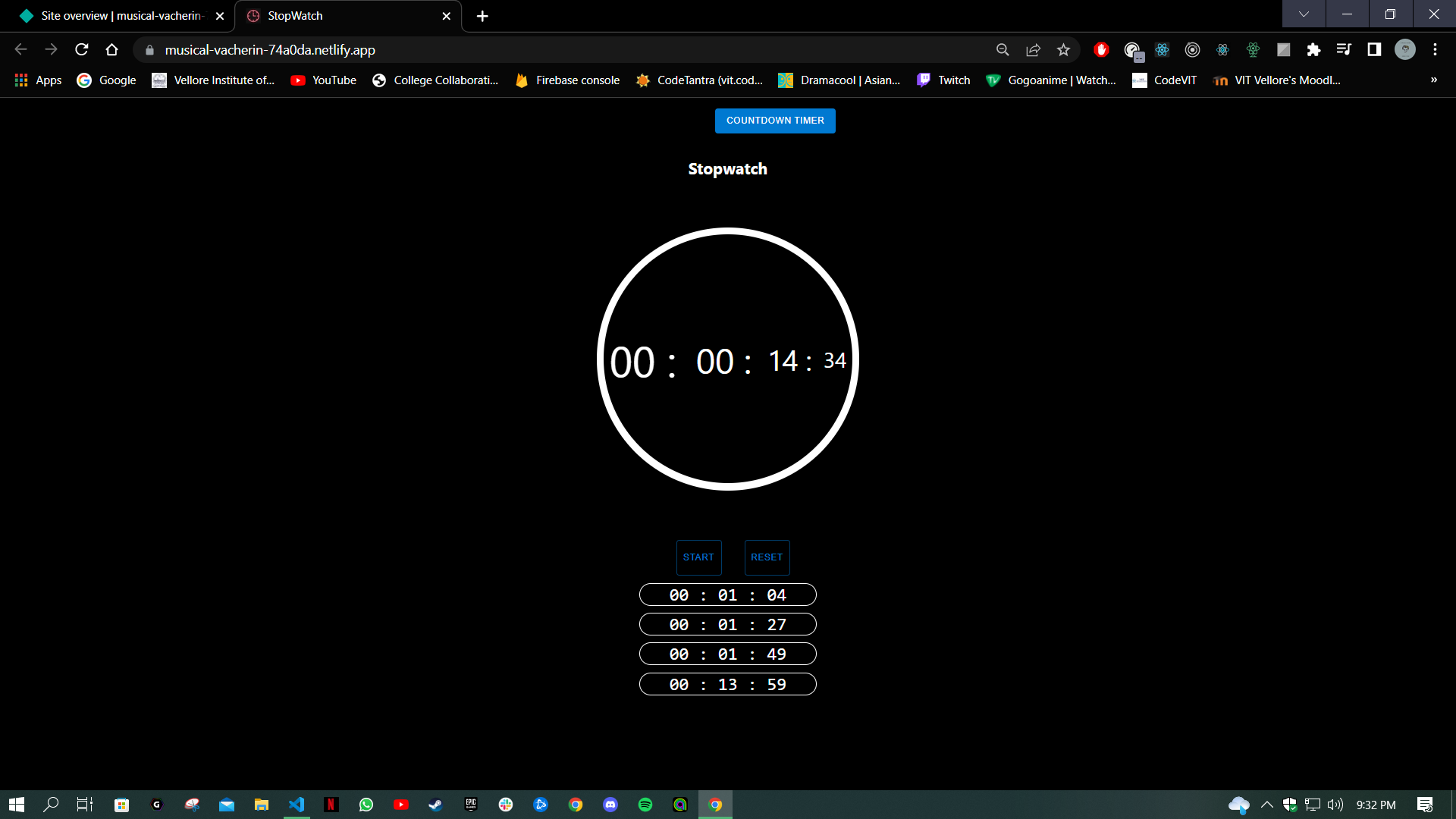
Task: Open the tab search dropdown arrow
Action: (x=1303, y=14)
